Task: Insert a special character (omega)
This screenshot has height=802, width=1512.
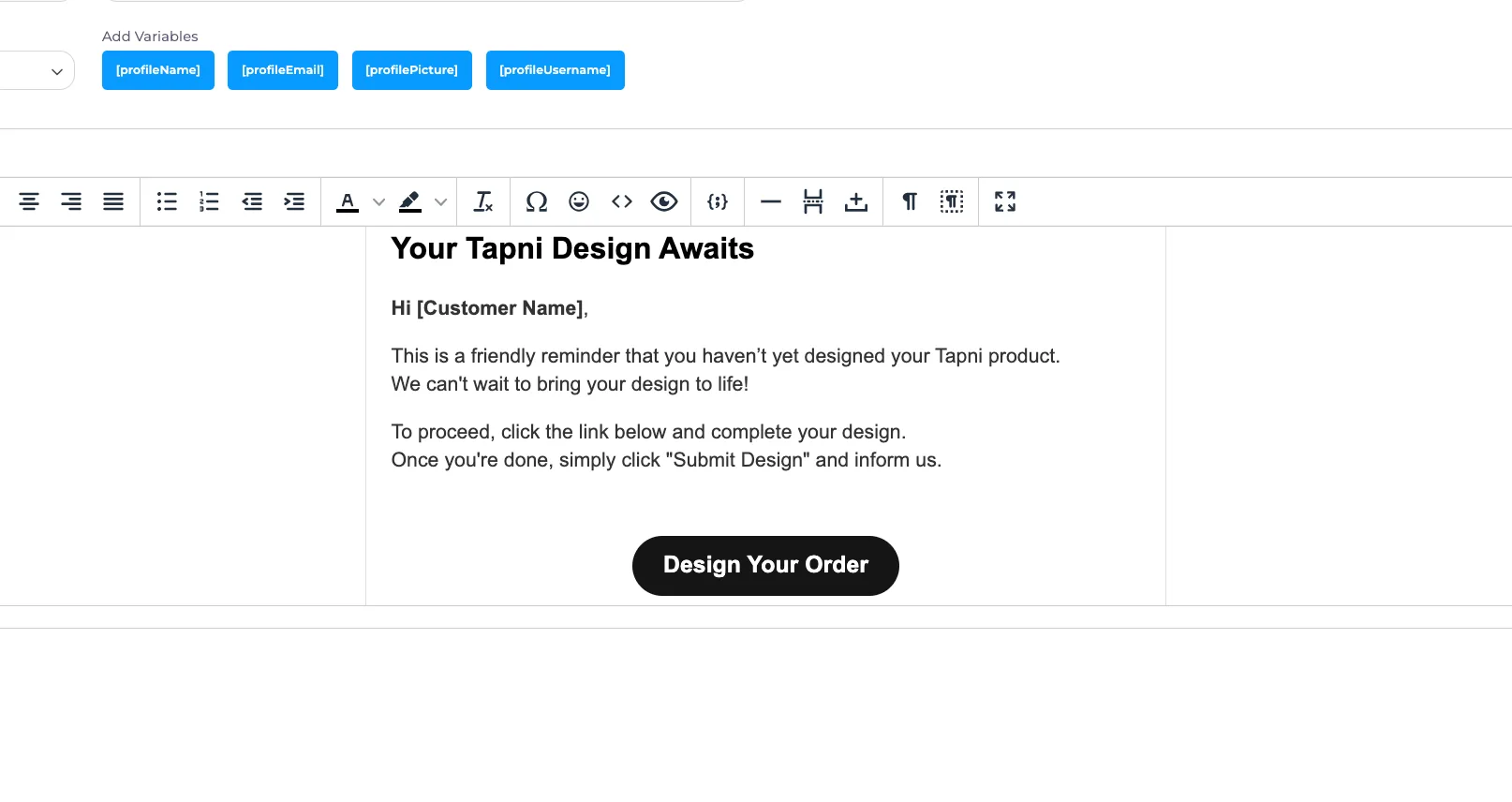Action: [537, 201]
